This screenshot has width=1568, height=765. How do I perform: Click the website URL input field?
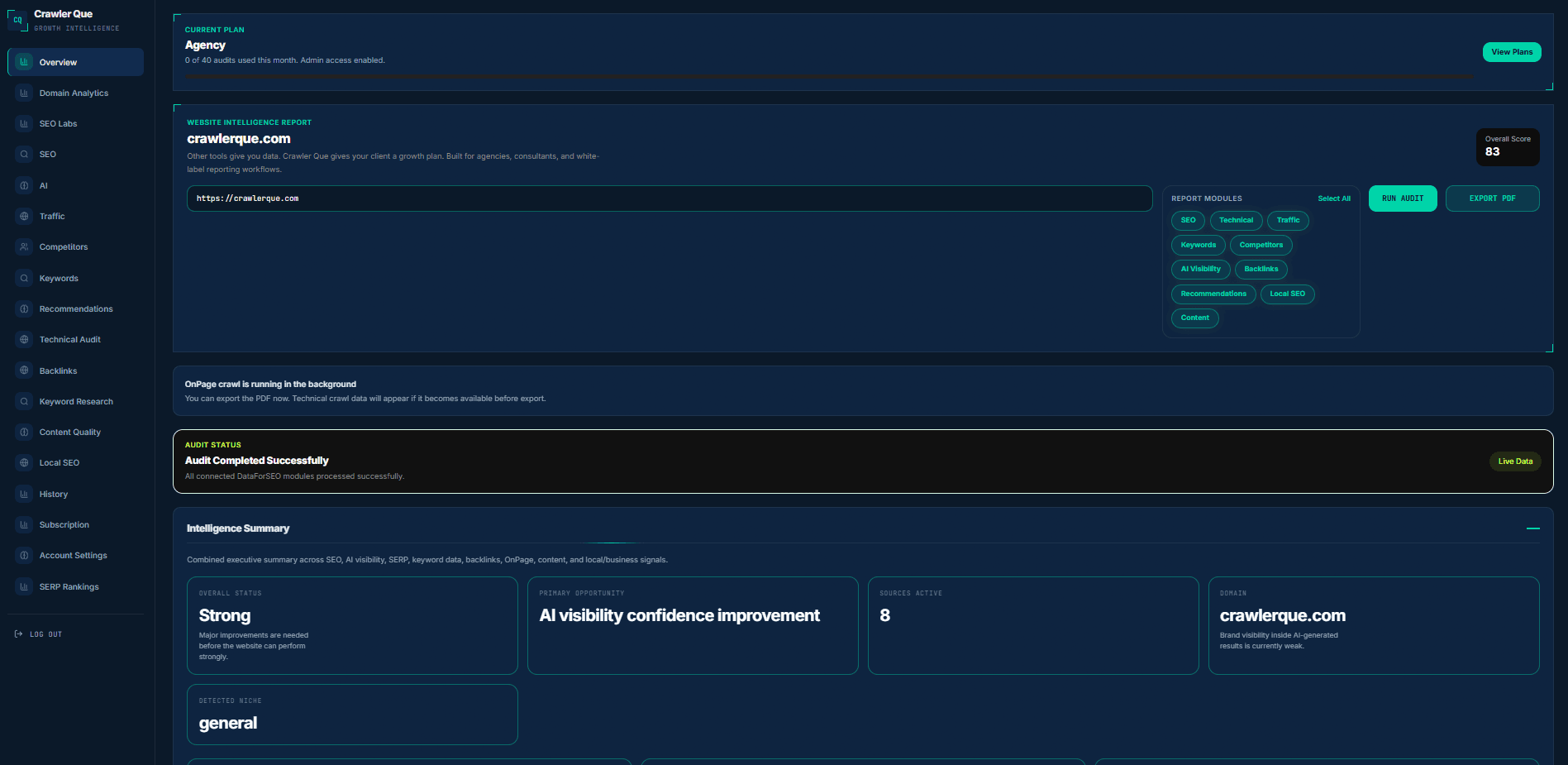(x=670, y=198)
